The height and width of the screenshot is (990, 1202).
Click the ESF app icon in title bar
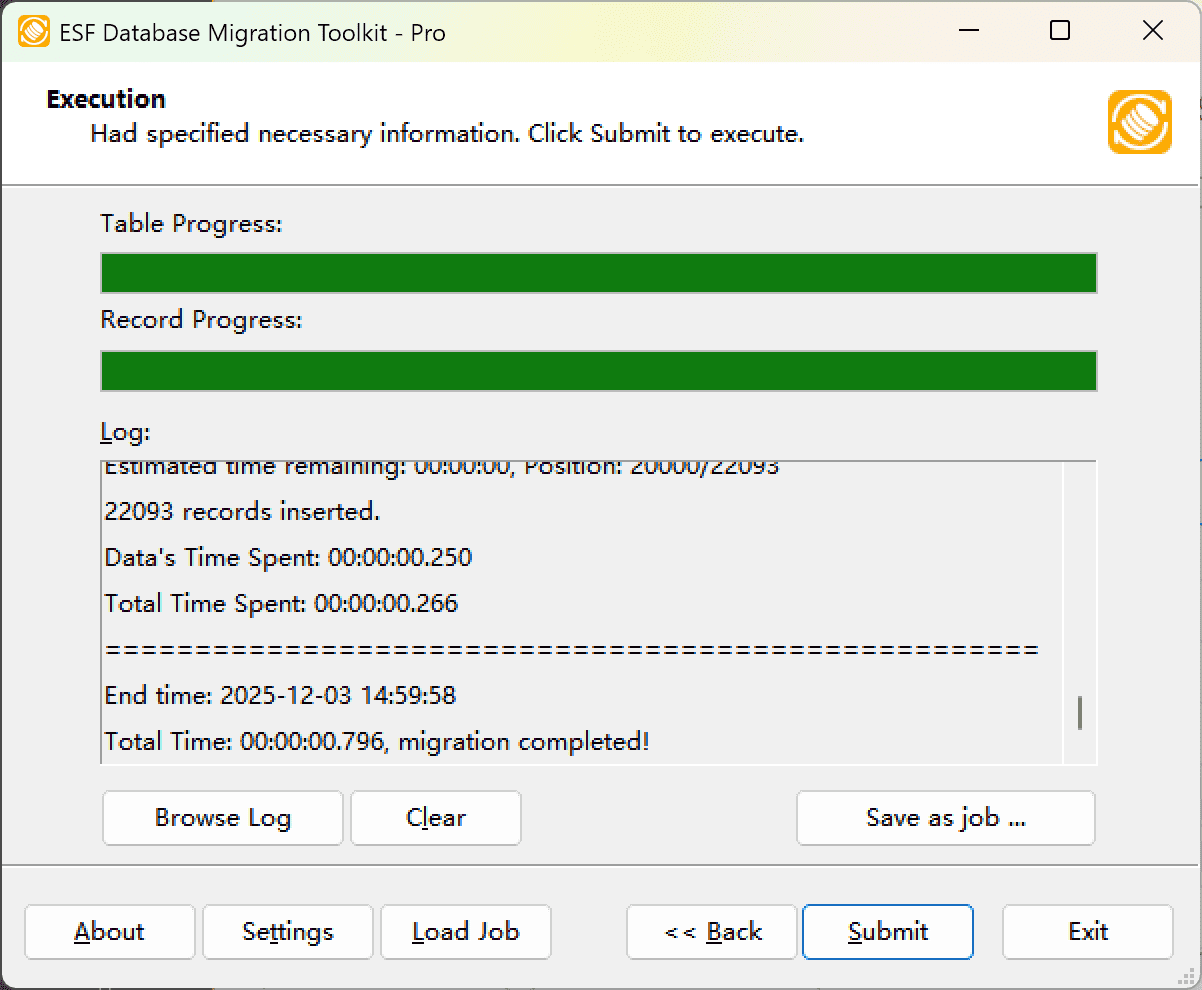(x=34, y=32)
